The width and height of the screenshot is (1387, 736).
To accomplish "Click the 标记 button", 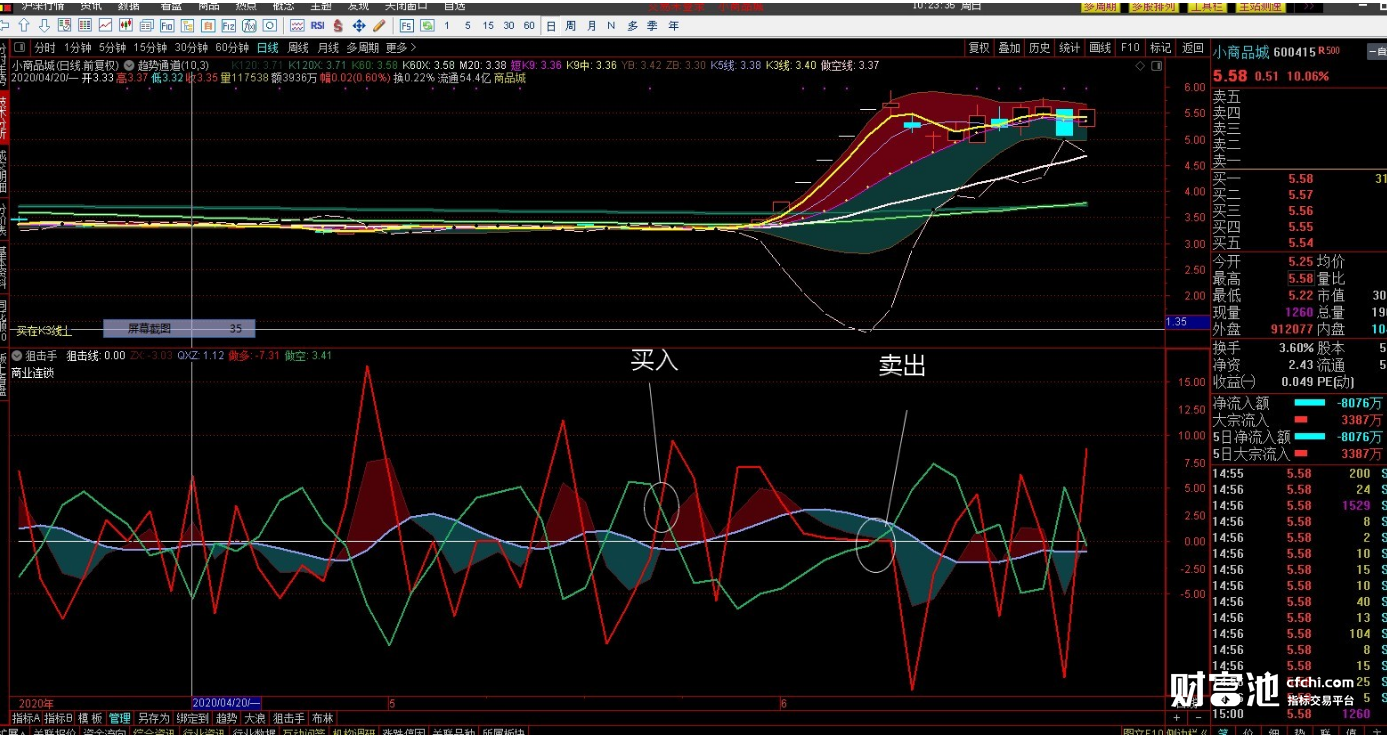I will 1160,47.
